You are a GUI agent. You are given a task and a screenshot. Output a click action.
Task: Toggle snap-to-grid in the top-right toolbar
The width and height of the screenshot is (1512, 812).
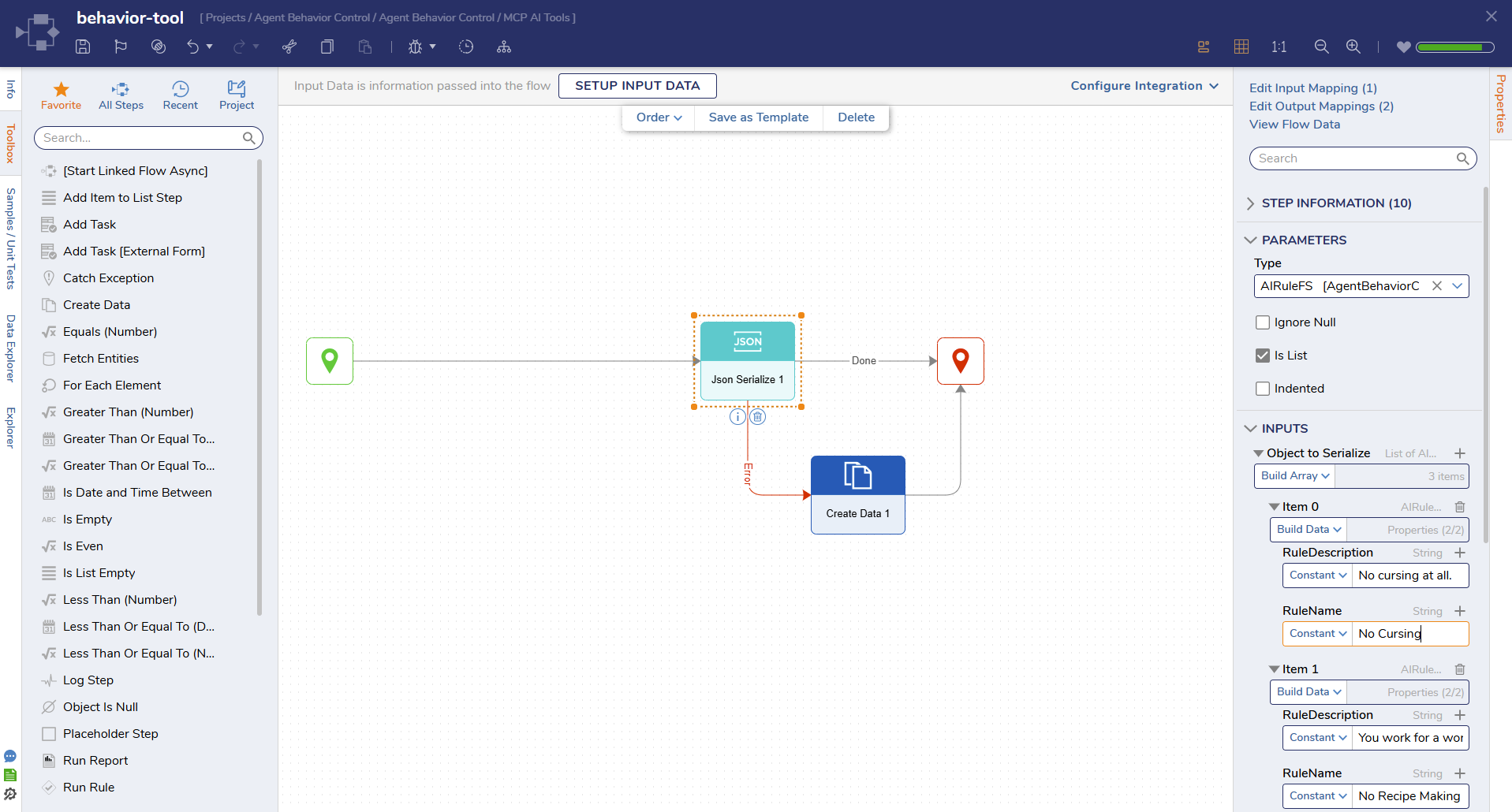[x=1241, y=47]
